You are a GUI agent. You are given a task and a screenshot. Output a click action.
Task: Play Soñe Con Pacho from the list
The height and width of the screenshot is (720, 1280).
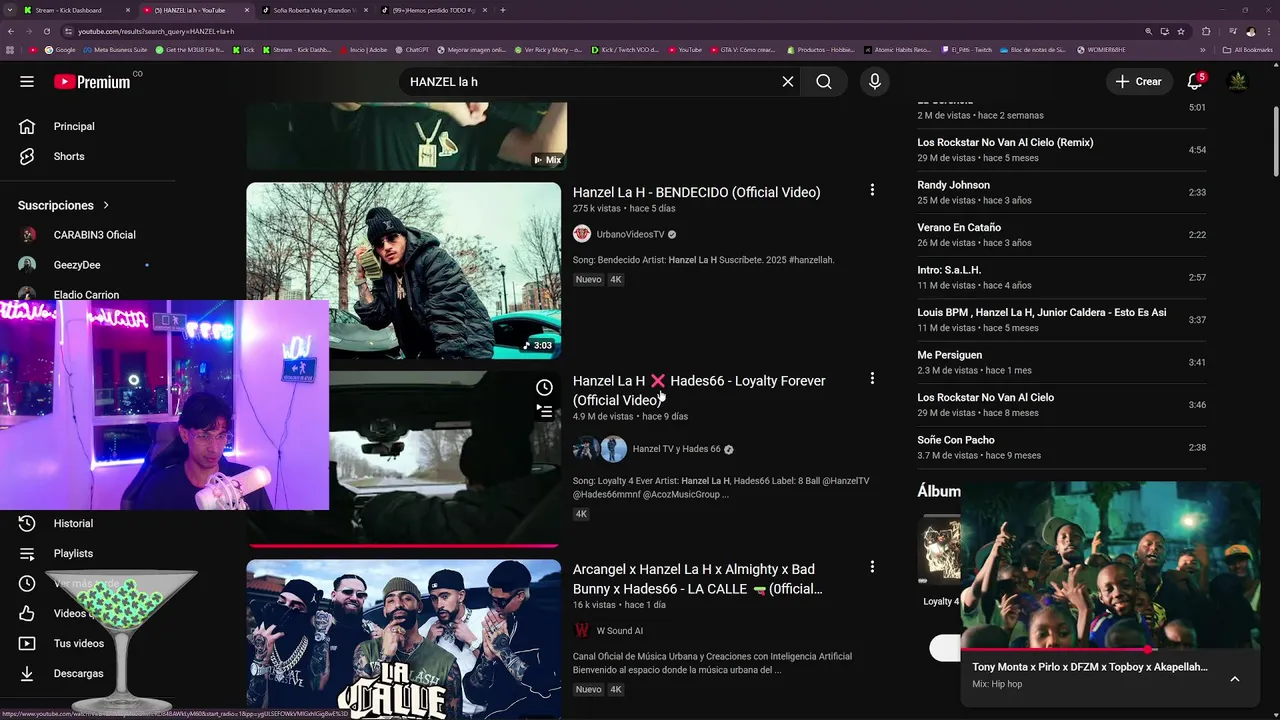pyautogui.click(x=1061, y=447)
